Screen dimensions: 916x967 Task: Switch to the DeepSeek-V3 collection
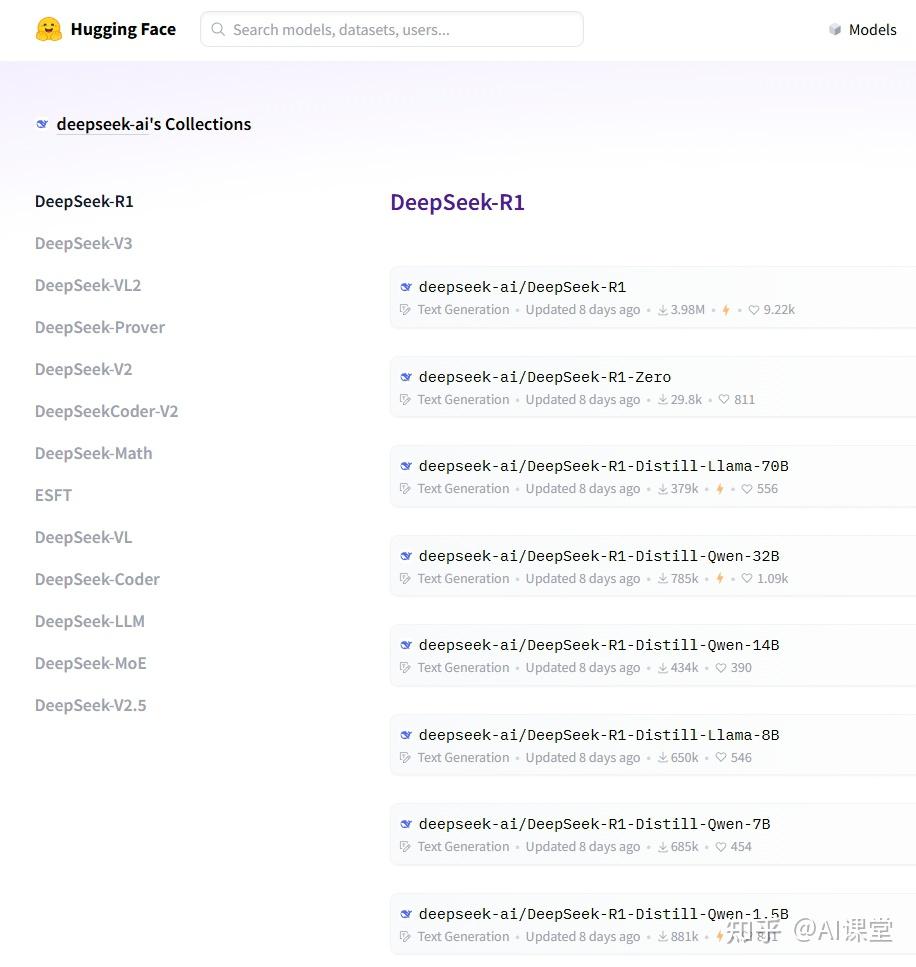click(83, 243)
